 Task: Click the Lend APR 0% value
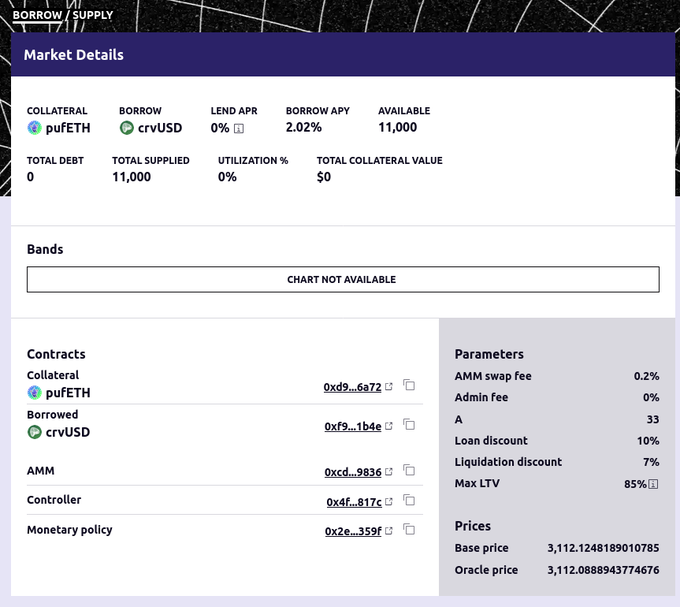tap(220, 128)
